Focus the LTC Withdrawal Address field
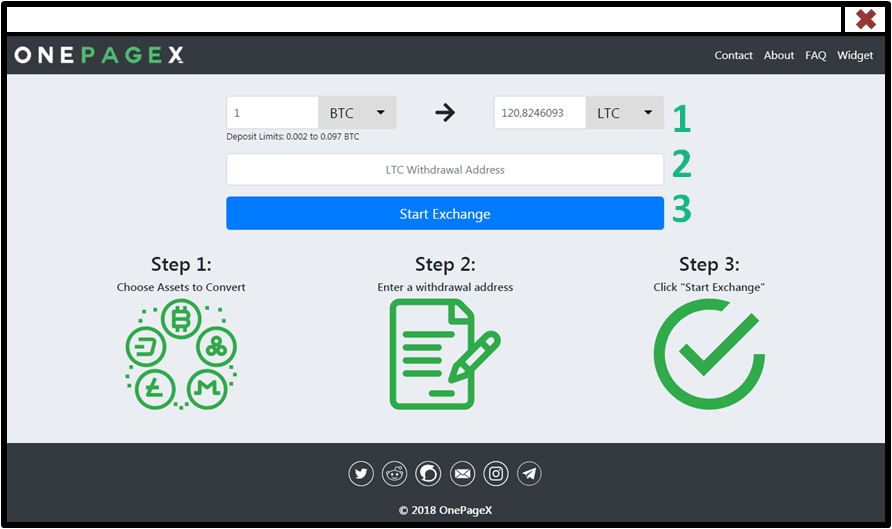Image resolution: width=892 pixels, height=529 pixels. point(445,170)
